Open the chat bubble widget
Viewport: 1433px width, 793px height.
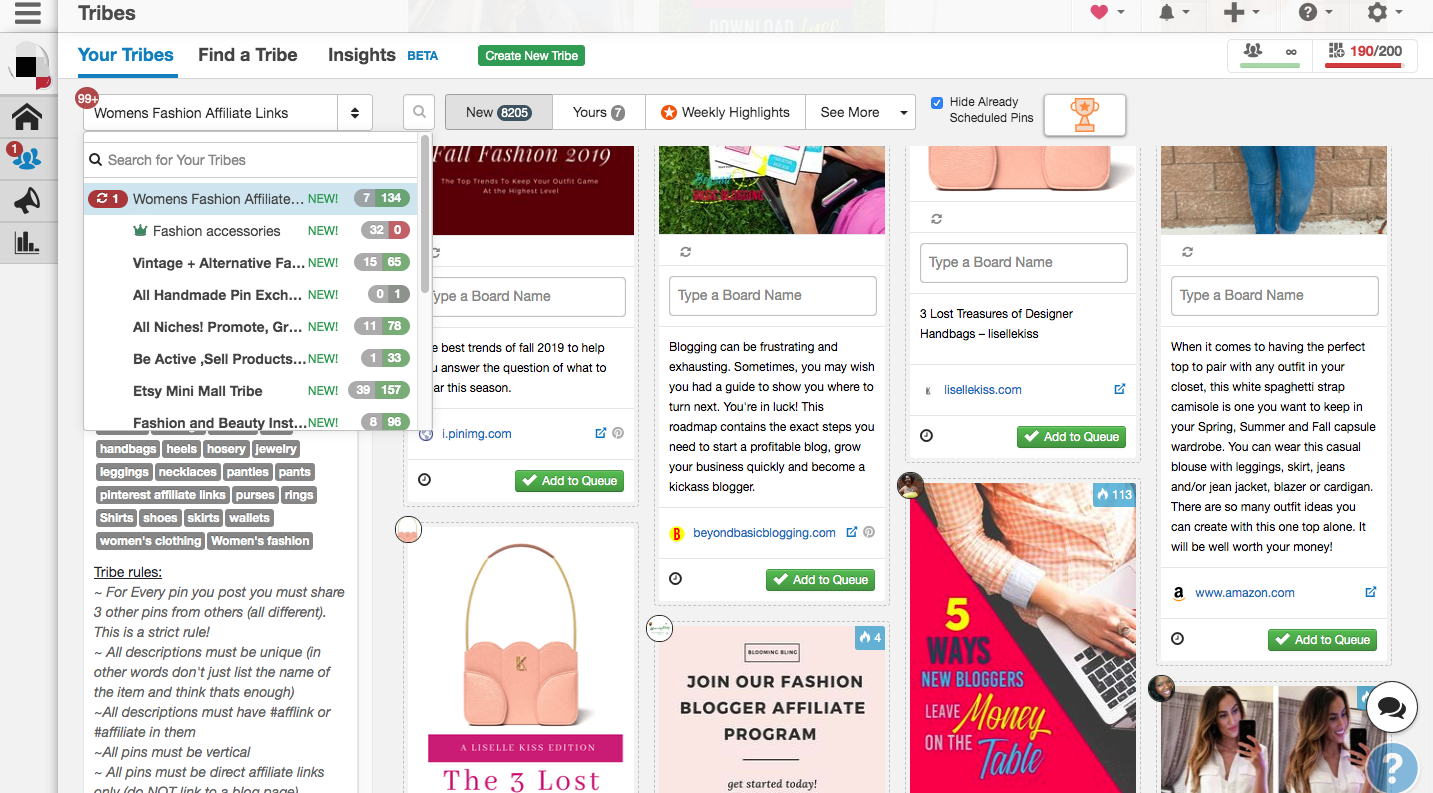click(x=1391, y=708)
